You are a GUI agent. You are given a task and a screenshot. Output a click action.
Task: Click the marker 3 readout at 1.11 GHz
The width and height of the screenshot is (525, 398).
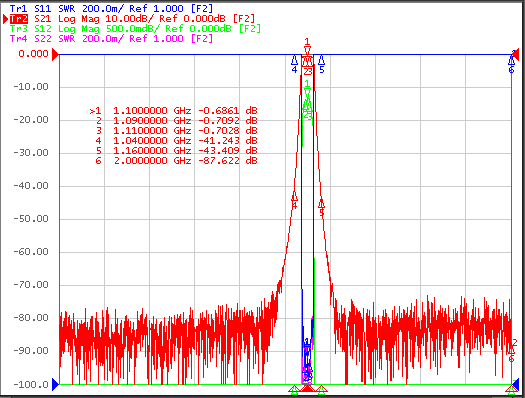(176, 131)
